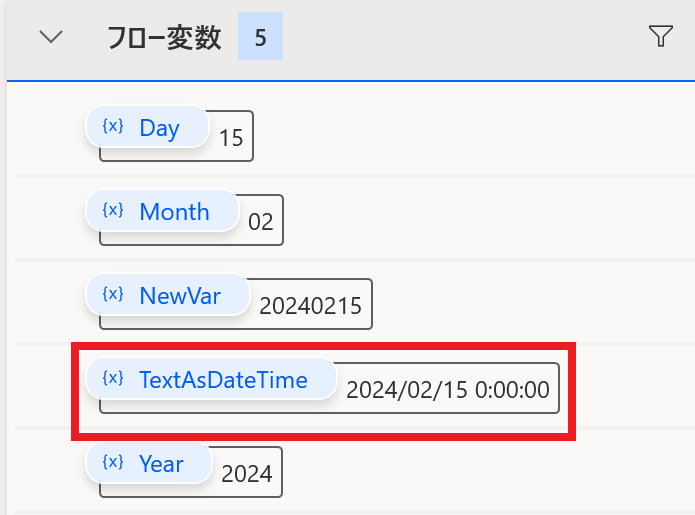Click the {x} icon beside NewVar
Image resolution: width=695 pixels, height=515 pixels.
(x=113, y=294)
